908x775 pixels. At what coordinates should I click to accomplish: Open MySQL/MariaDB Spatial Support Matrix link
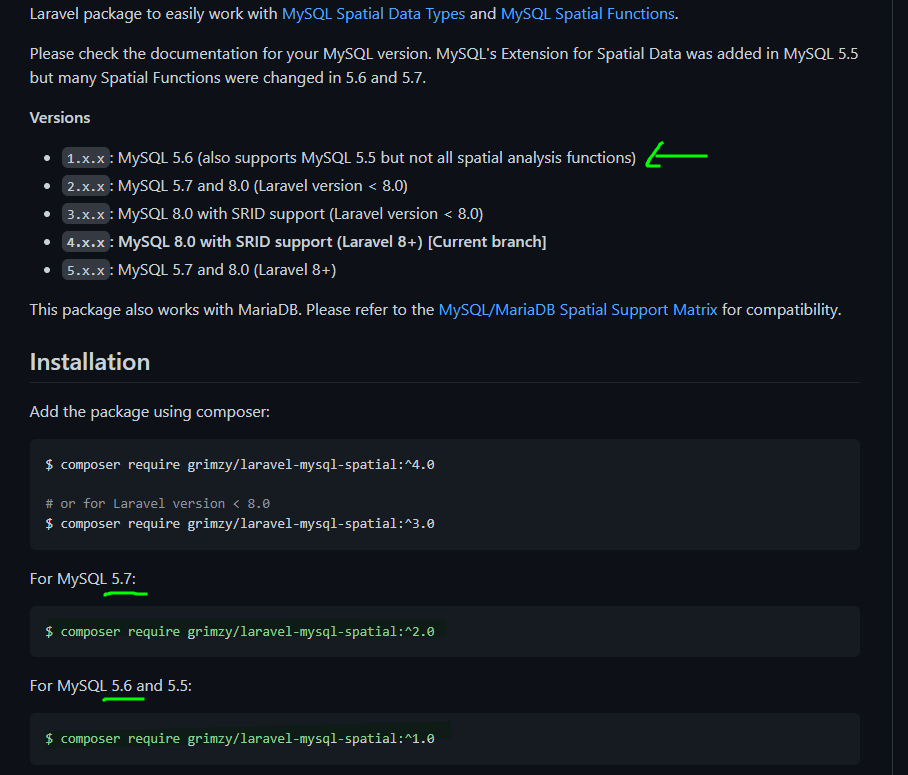coord(577,310)
